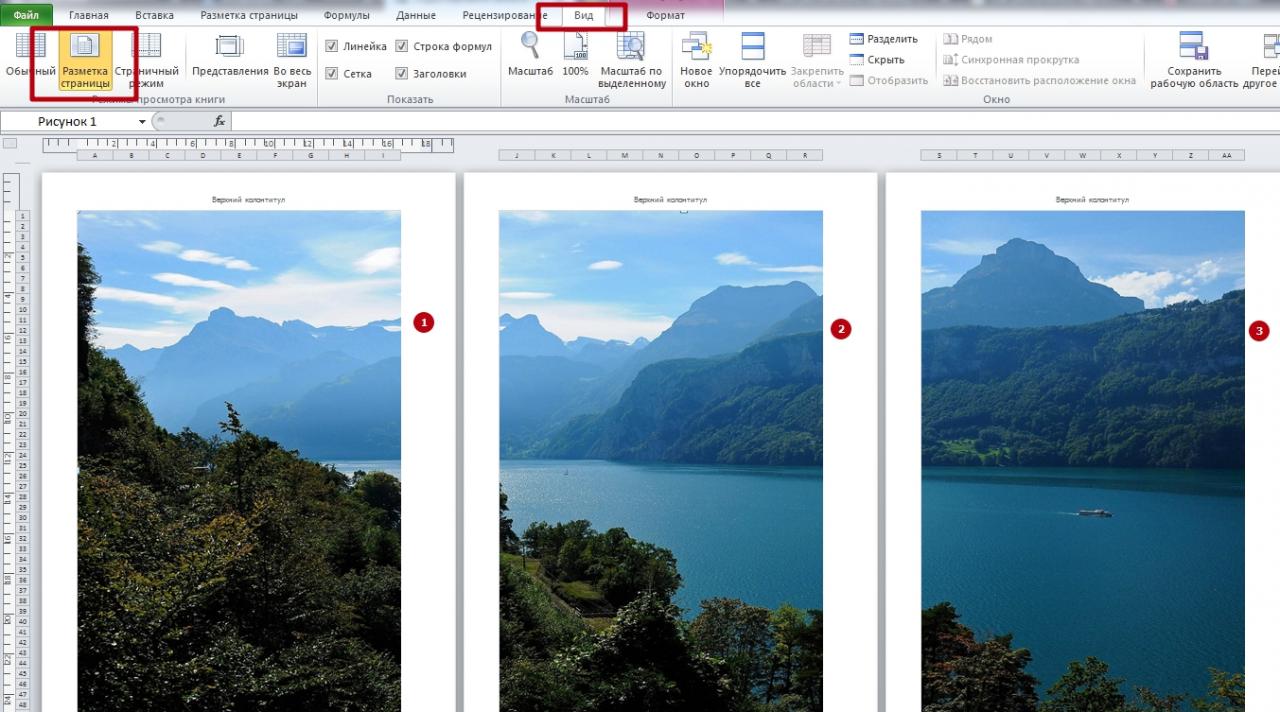Open Представления custom views
Viewport: 1280px width, 712px height.
(230, 47)
